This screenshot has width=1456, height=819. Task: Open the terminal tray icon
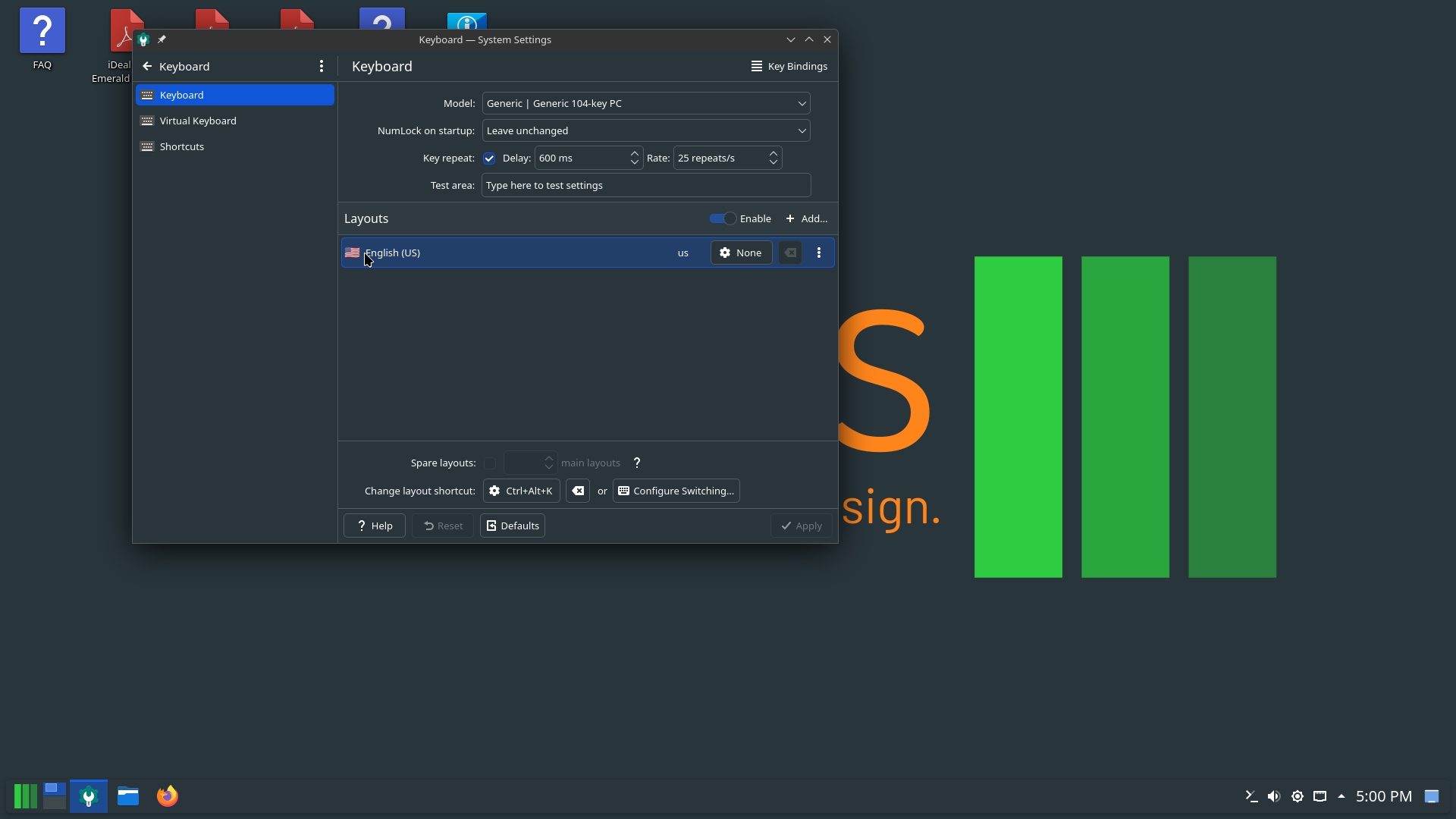(1251, 796)
